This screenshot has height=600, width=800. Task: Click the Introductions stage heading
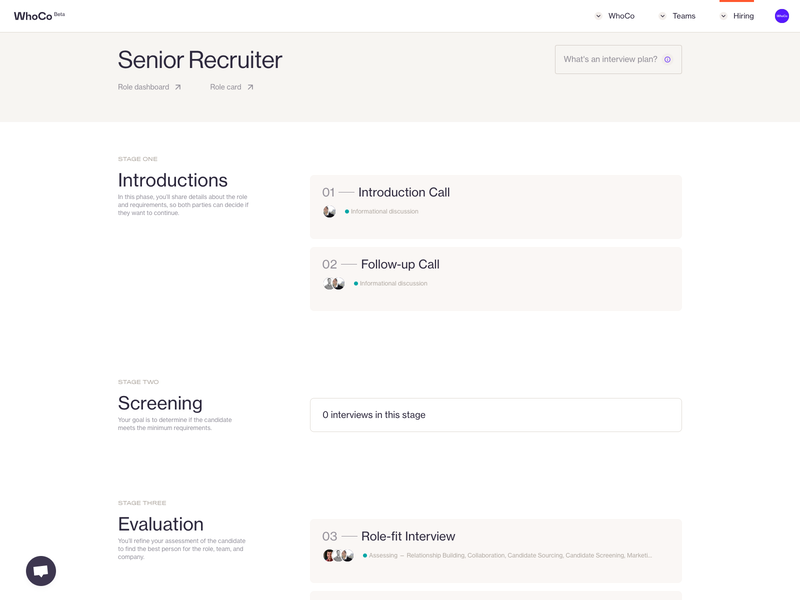point(172,180)
